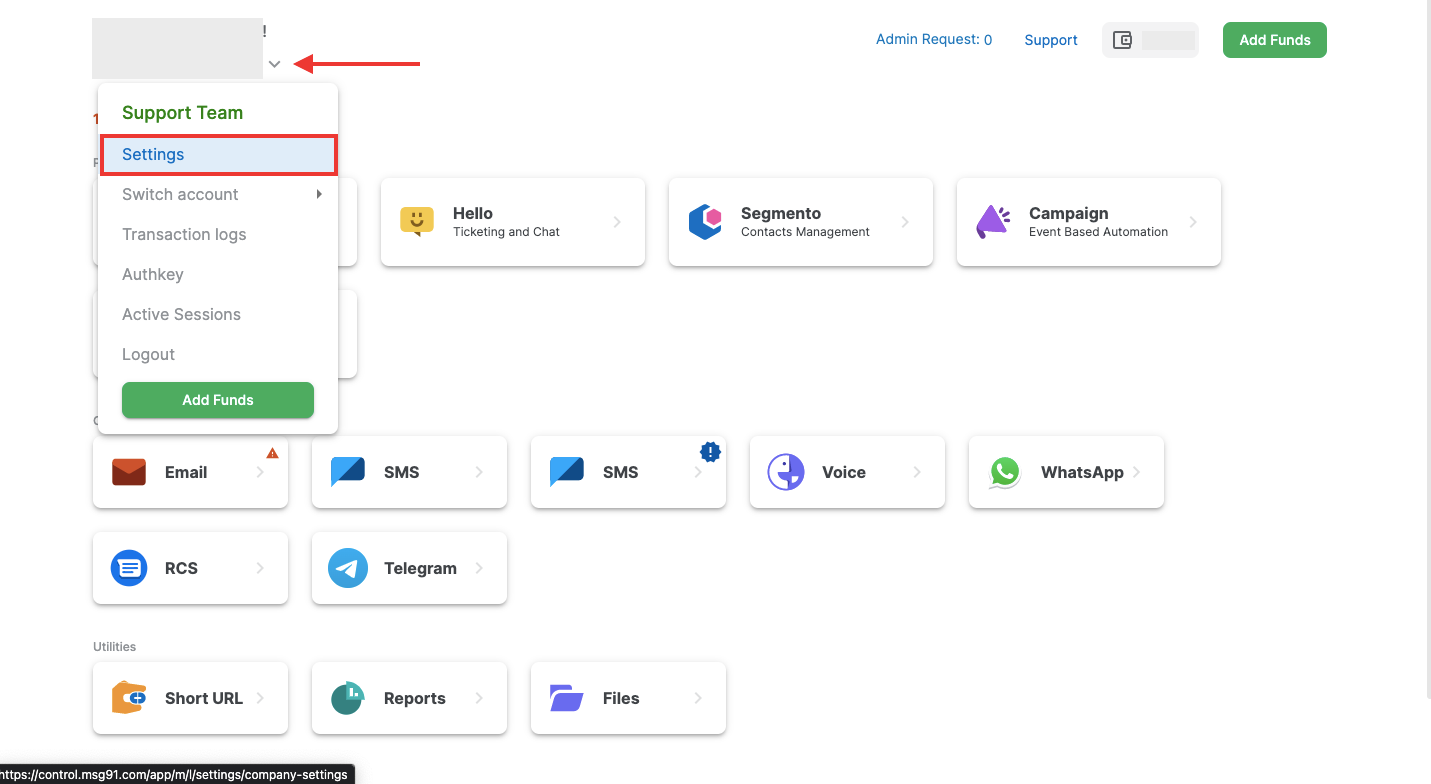
Task: Click the chevron on the Segmento card
Action: (x=905, y=222)
